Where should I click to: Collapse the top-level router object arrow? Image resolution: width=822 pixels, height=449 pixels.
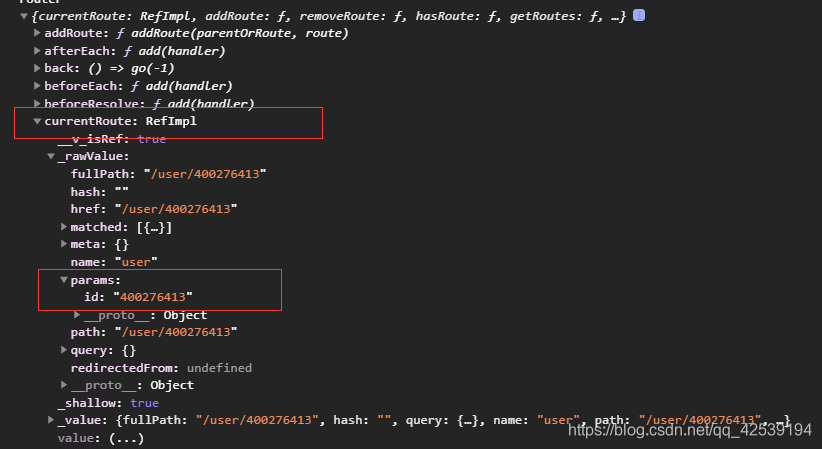pos(24,16)
